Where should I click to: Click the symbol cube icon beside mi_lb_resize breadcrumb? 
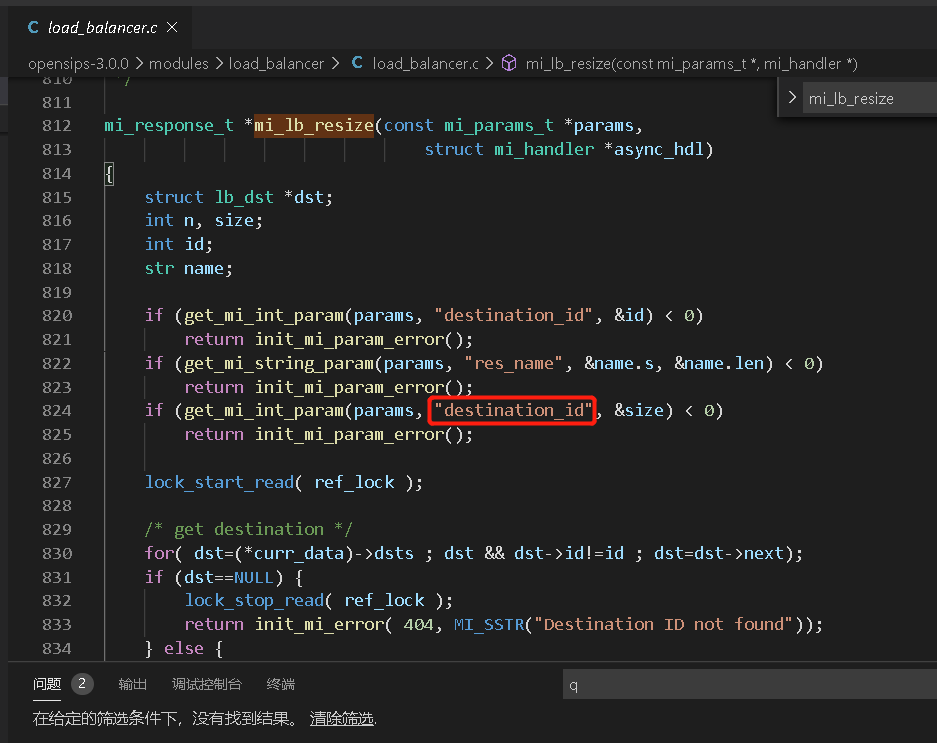pyautogui.click(x=509, y=63)
